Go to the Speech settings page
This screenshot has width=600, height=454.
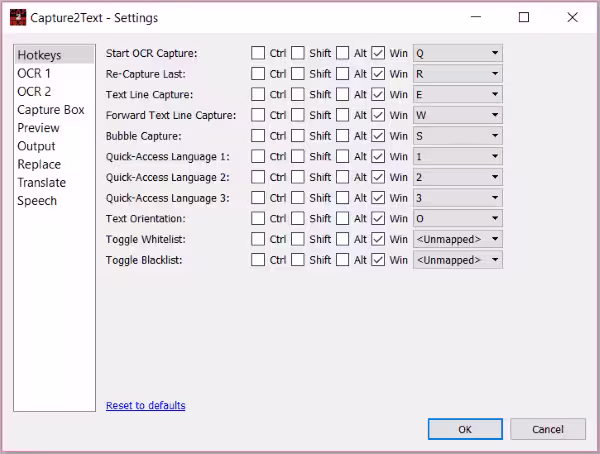tap(54, 201)
